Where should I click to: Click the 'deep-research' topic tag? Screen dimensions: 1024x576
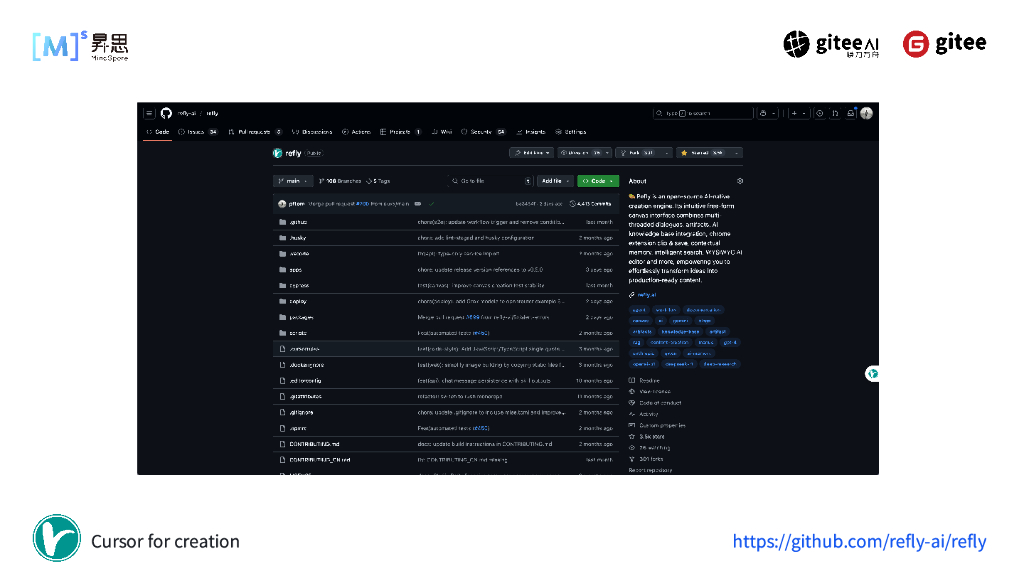tap(719, 364)
